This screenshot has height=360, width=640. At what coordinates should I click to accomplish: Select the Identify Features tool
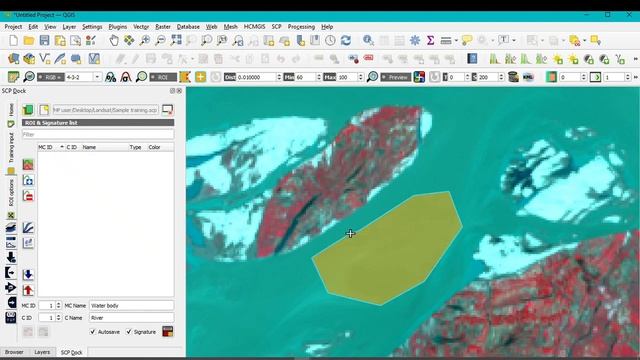coord(368,40)
